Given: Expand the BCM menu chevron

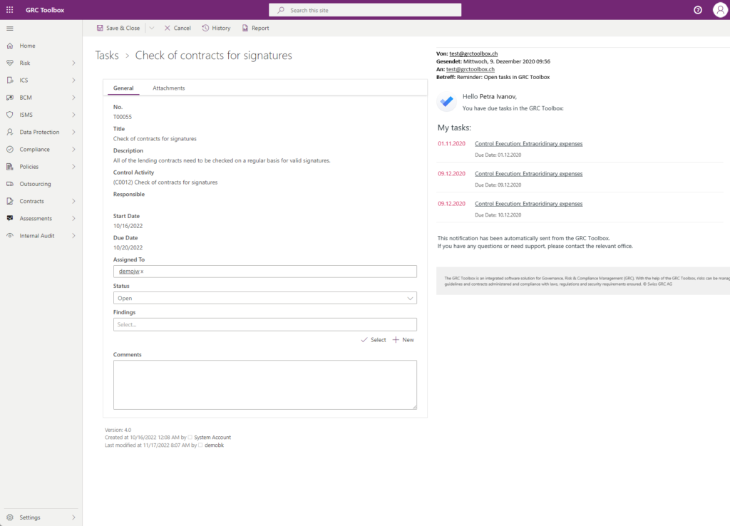Looking at the screenshot, I should coord(74,97).
